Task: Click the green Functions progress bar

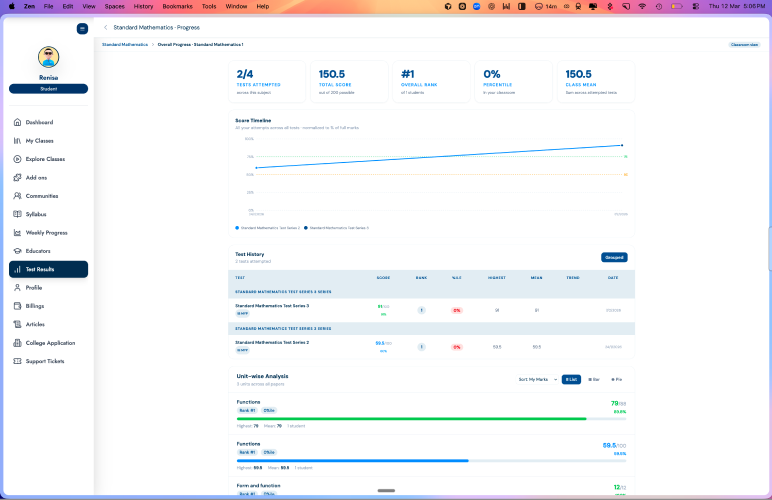Action: tap(411, 419)
